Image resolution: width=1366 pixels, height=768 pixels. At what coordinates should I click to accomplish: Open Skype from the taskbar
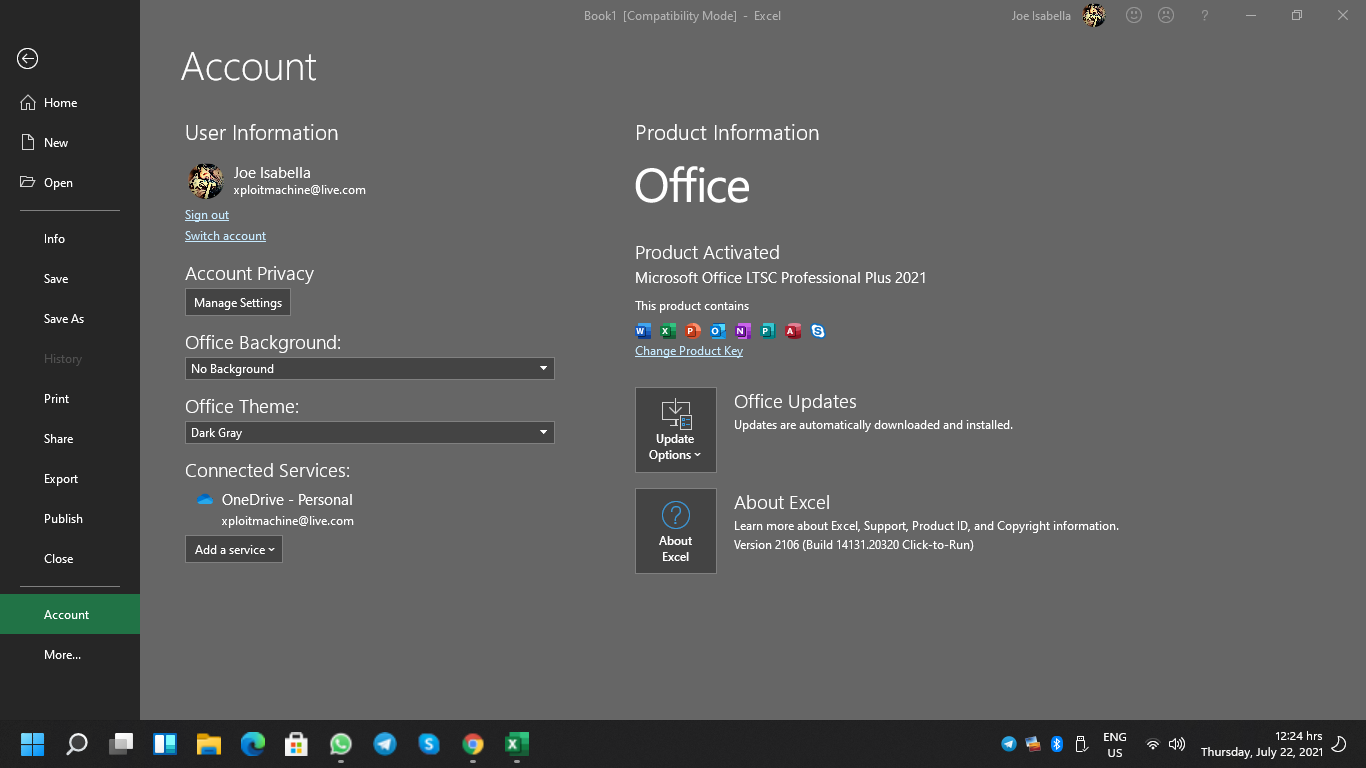(x=429, y=744)
